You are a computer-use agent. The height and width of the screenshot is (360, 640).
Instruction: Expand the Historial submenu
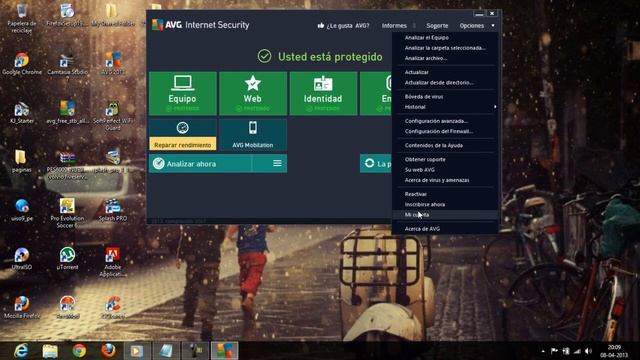coord(445,107)
